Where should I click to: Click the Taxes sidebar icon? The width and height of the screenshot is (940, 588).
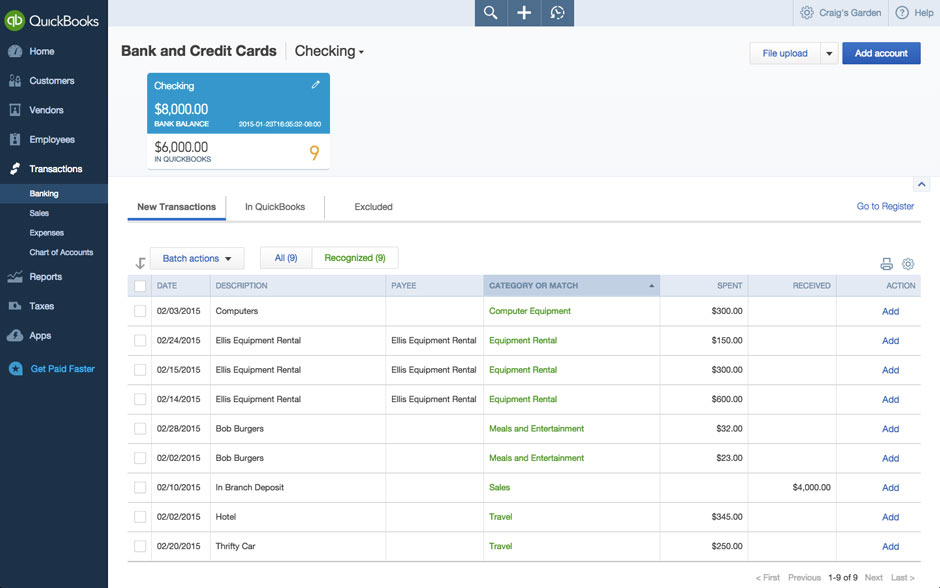15,306
